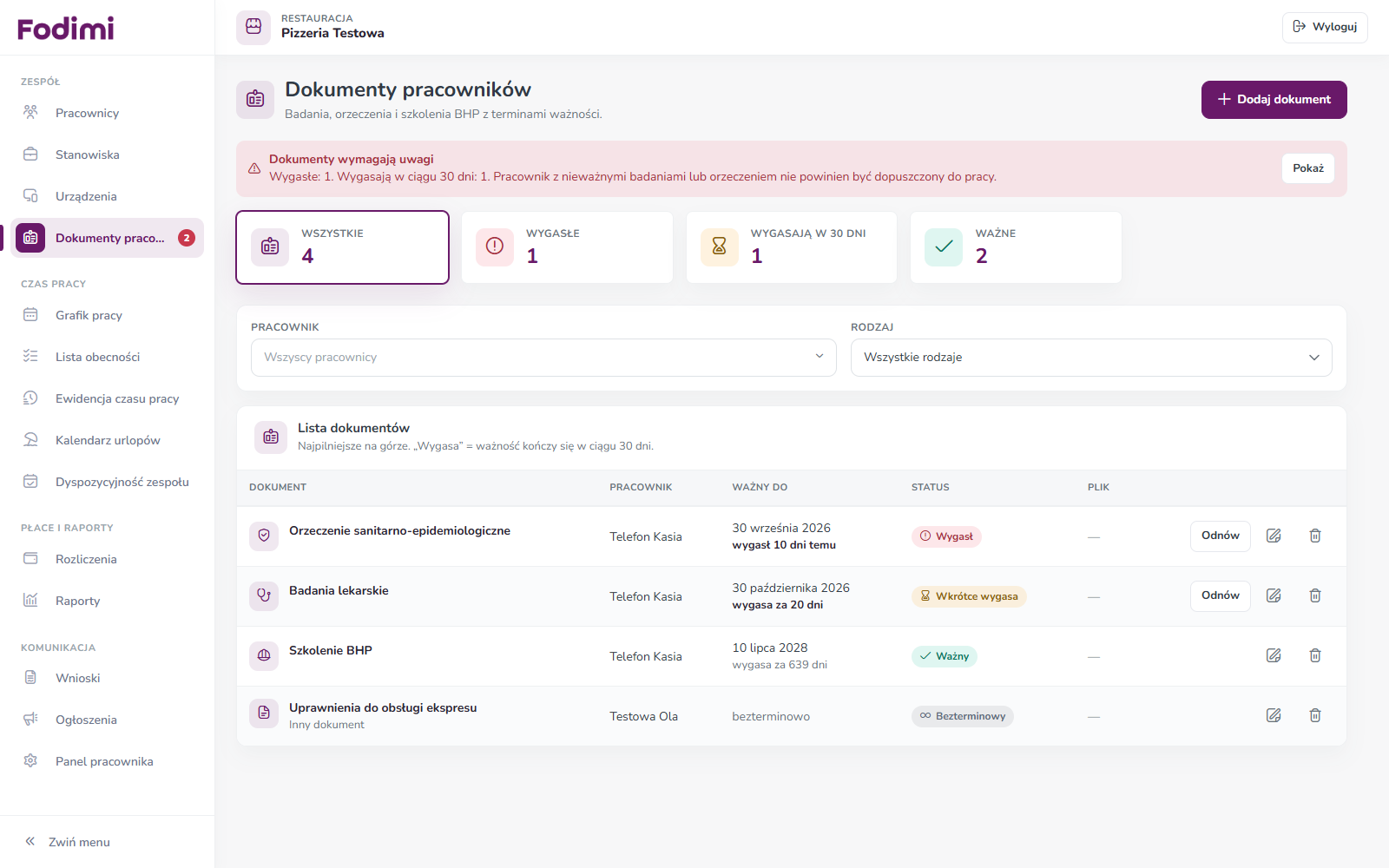Click the badge icon beside Dokumenty pracowników title
The width and height of the screenshot is (1389, 868).
(255, 100)
